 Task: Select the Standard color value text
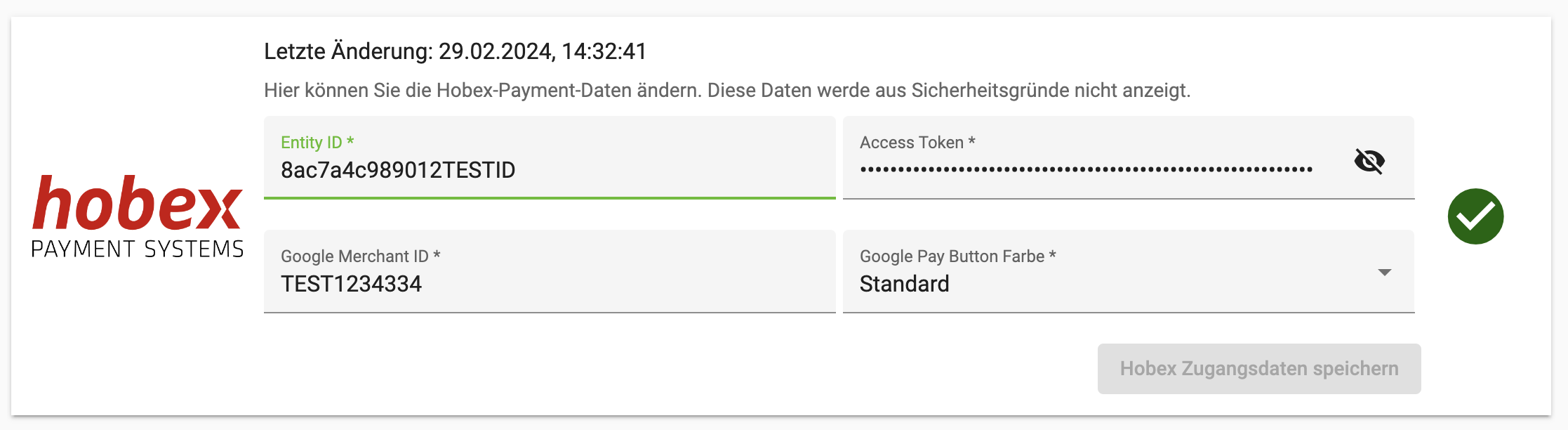905,284
